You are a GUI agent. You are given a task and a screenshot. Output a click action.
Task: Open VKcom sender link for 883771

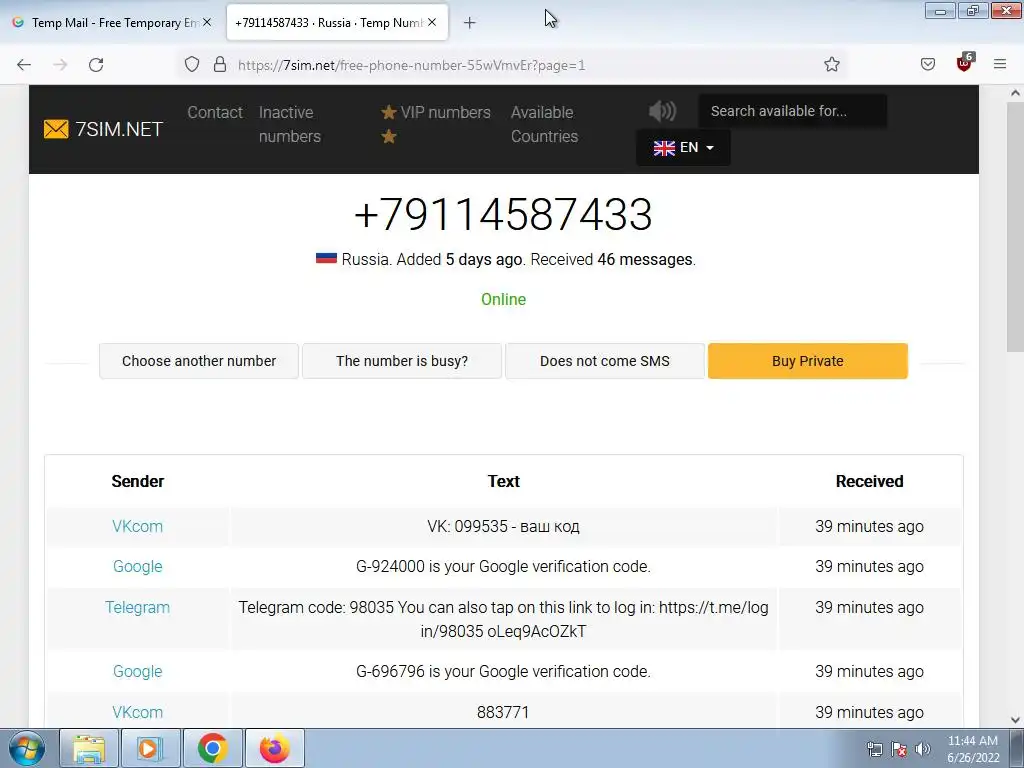click(x=137, y=712)
